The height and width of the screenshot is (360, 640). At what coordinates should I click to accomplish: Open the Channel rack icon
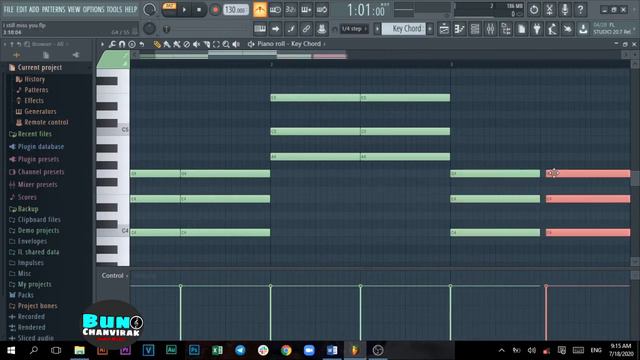pos(475,29)
